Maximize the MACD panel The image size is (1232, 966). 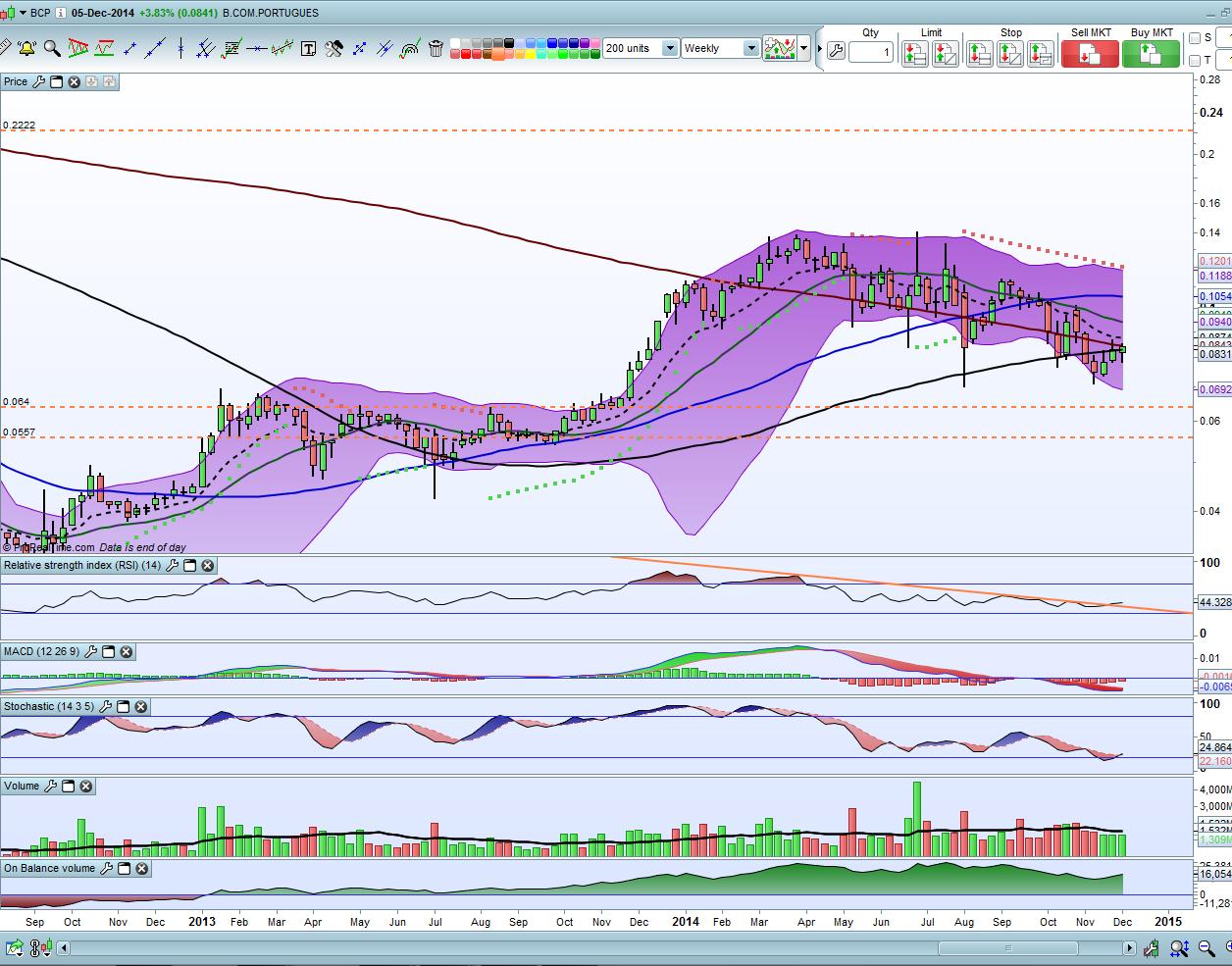(x=109, y=652)
